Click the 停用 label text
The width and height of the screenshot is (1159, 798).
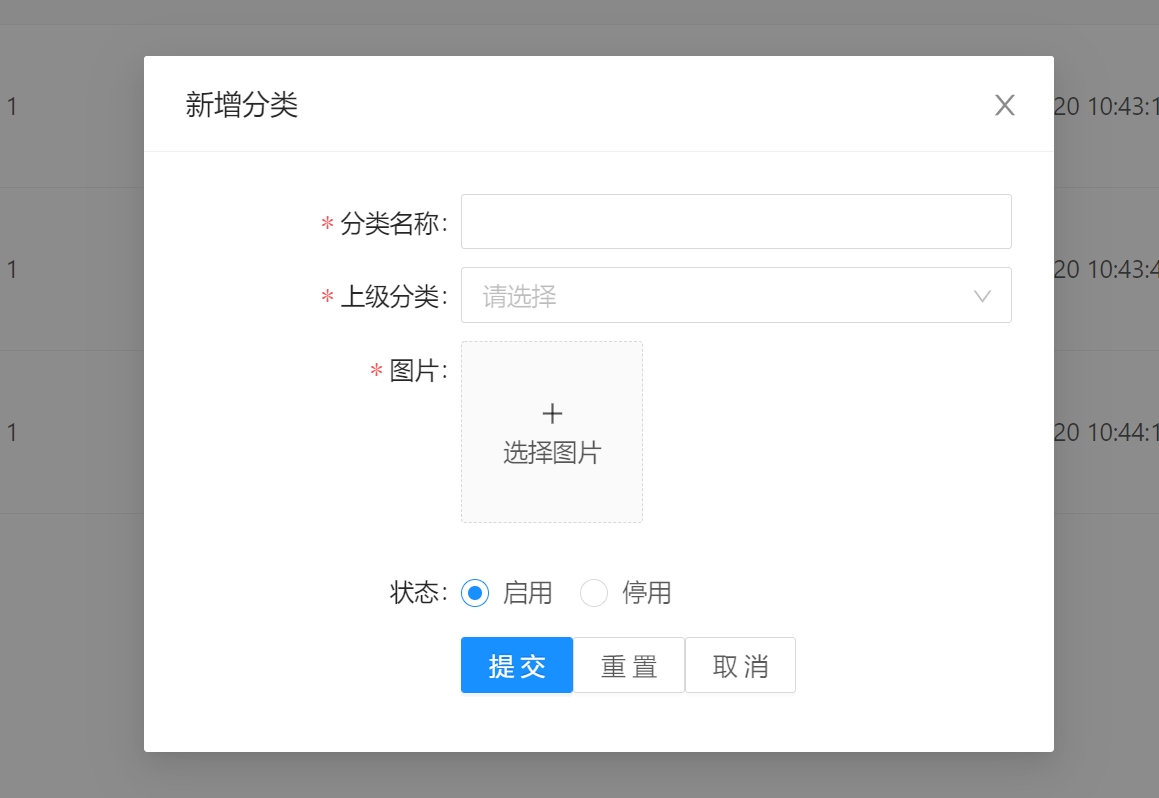point(646,593)
